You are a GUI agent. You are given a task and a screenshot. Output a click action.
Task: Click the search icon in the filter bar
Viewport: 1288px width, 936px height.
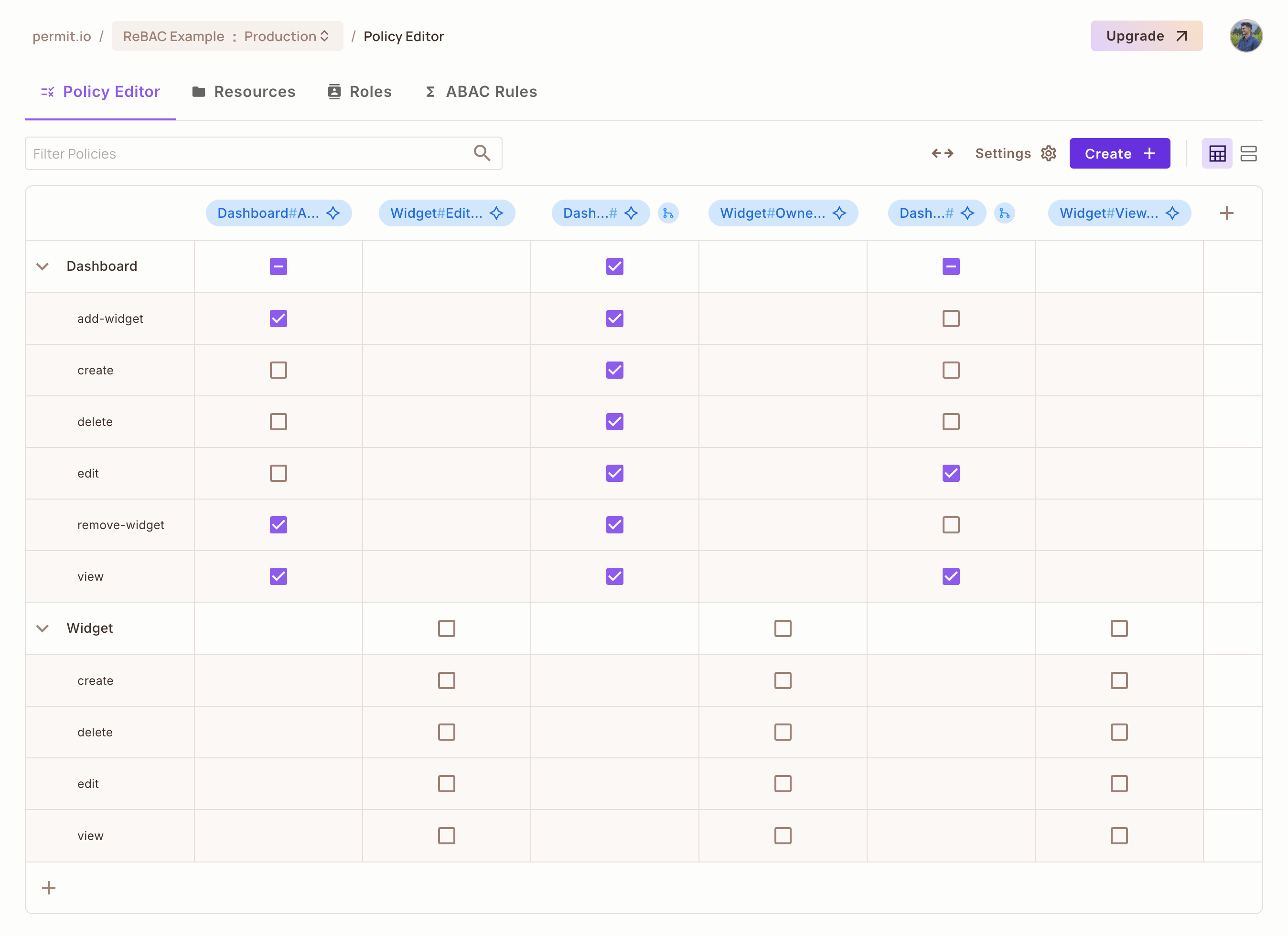pyautogui.click(x=482, y=153)
